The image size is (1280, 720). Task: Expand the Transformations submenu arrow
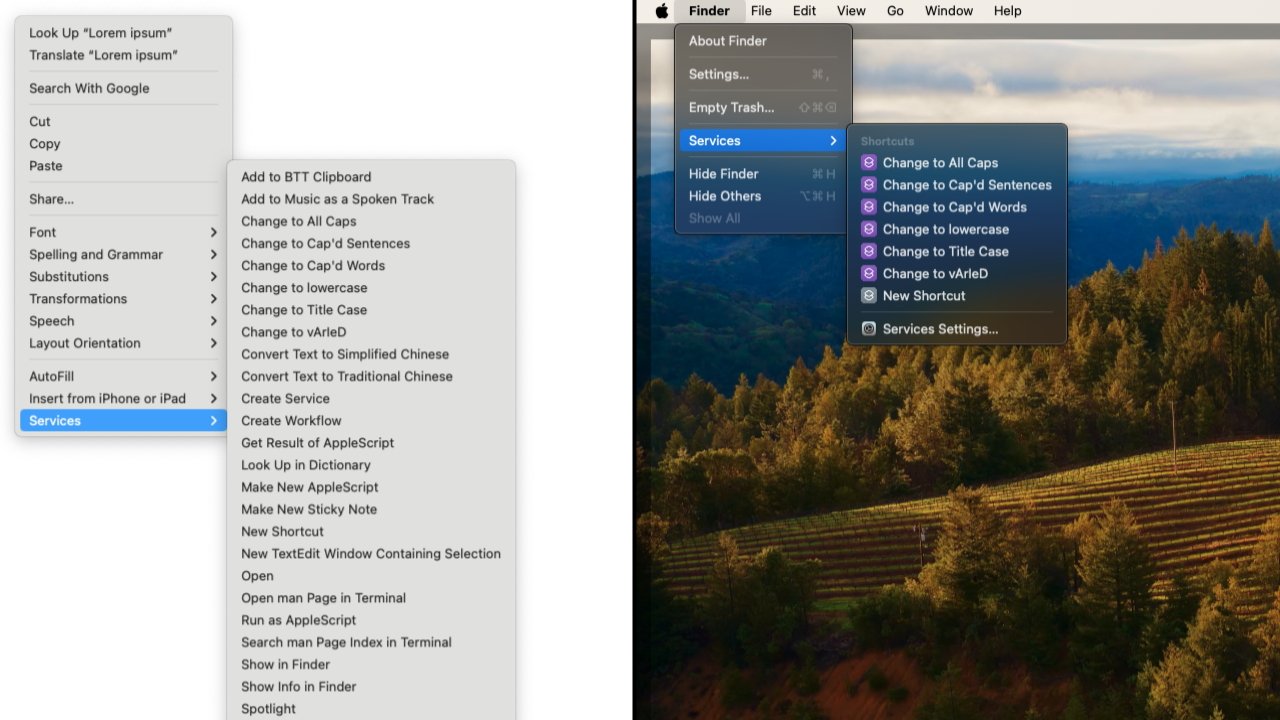(213, 298)
